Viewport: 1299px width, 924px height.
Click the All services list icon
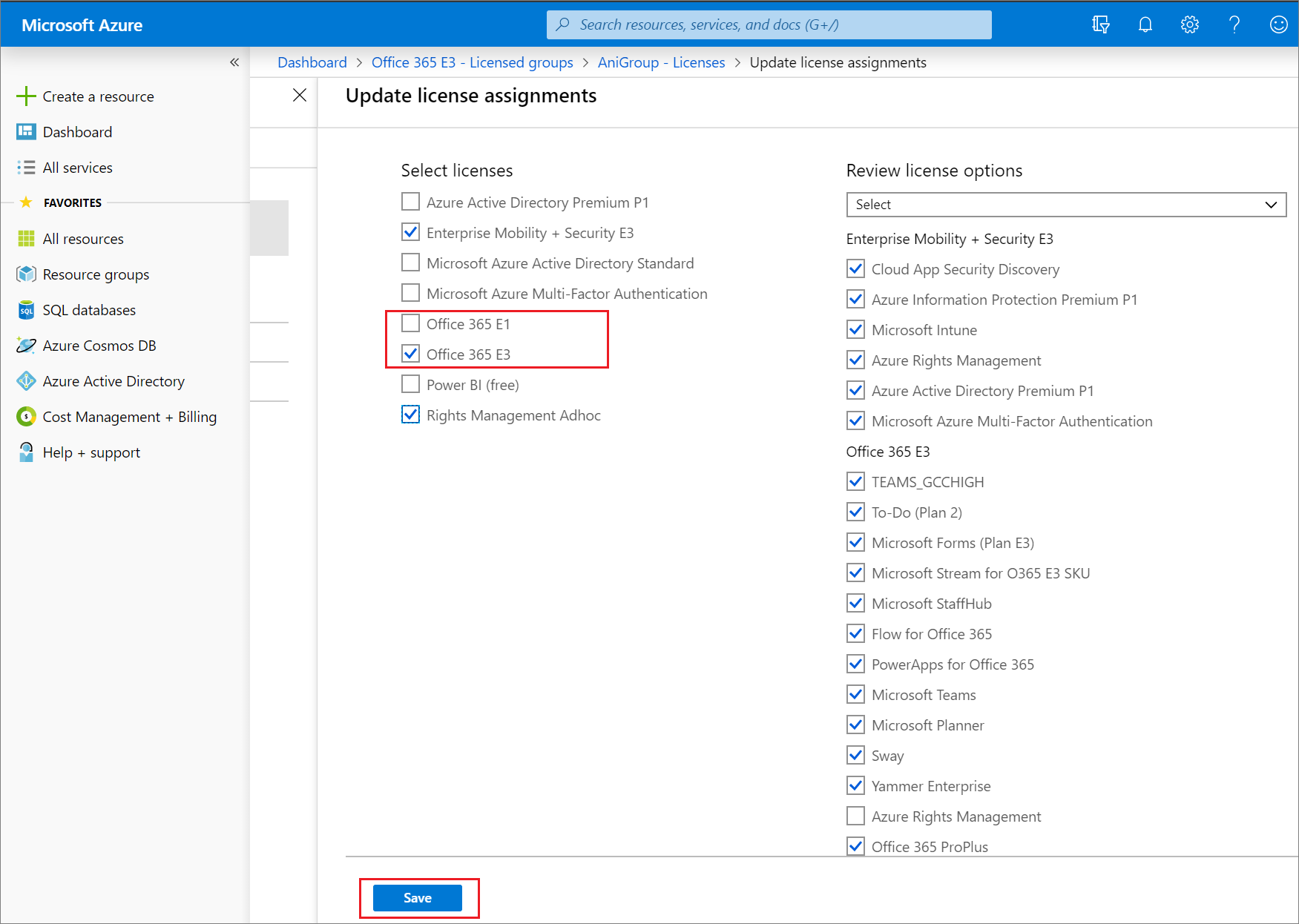26,168
